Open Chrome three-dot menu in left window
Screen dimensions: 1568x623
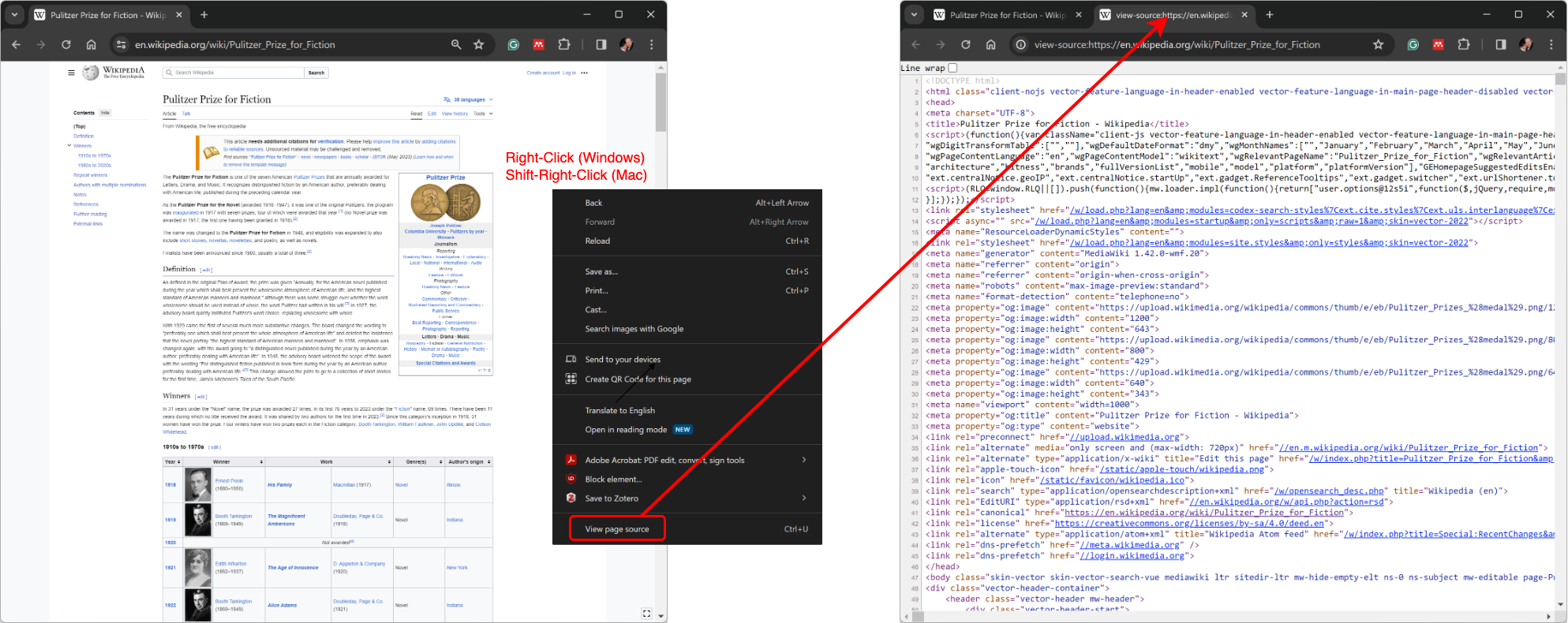(652, 45)
